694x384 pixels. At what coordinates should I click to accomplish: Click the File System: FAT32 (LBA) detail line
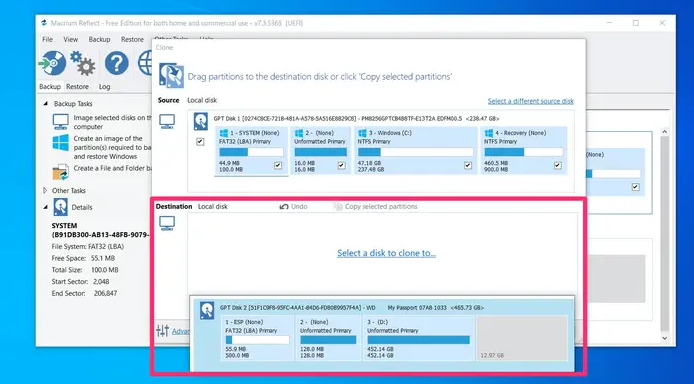(88, 246)
